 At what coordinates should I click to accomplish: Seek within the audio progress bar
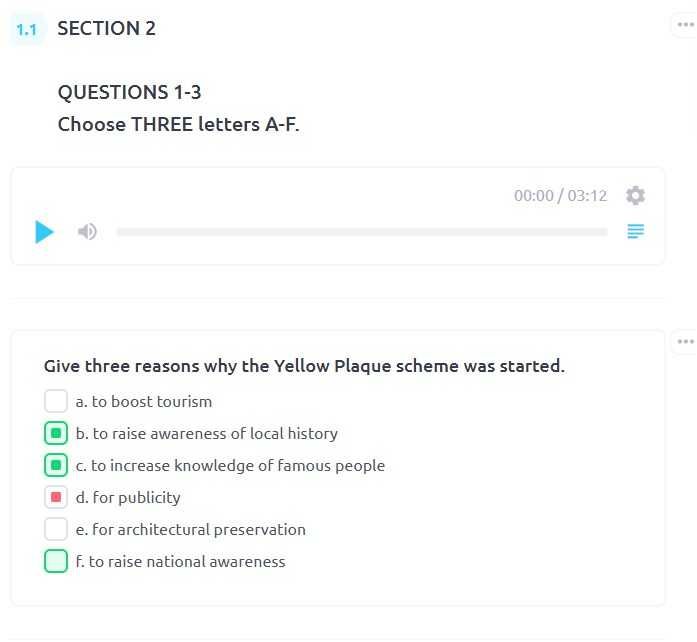pos(361,232)
